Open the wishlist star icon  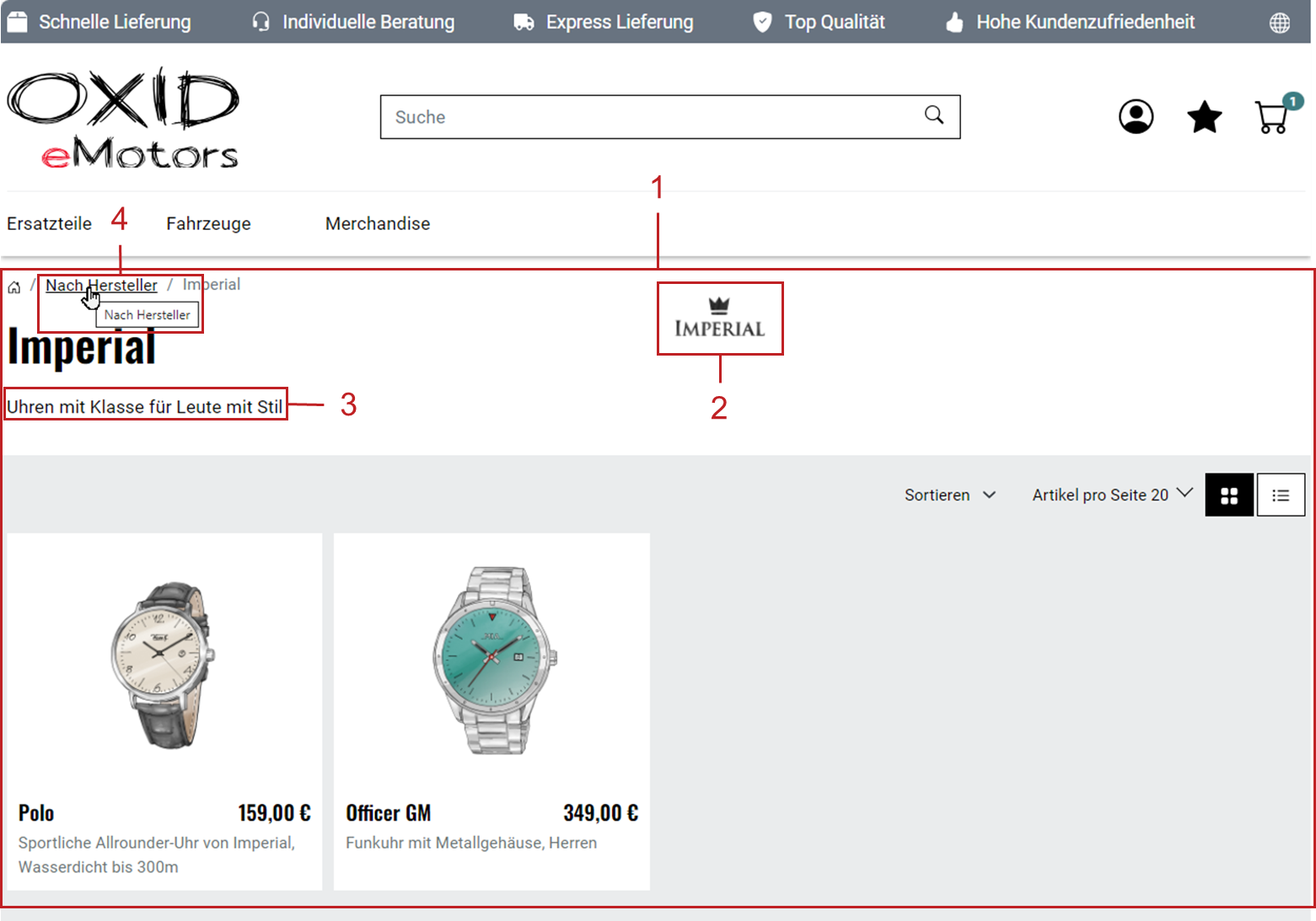1204,116
